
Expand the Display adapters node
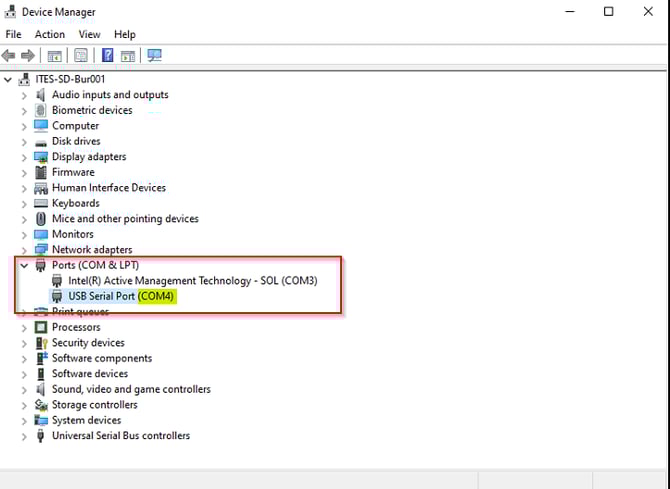pyautogui.click(x=24, y=157)
